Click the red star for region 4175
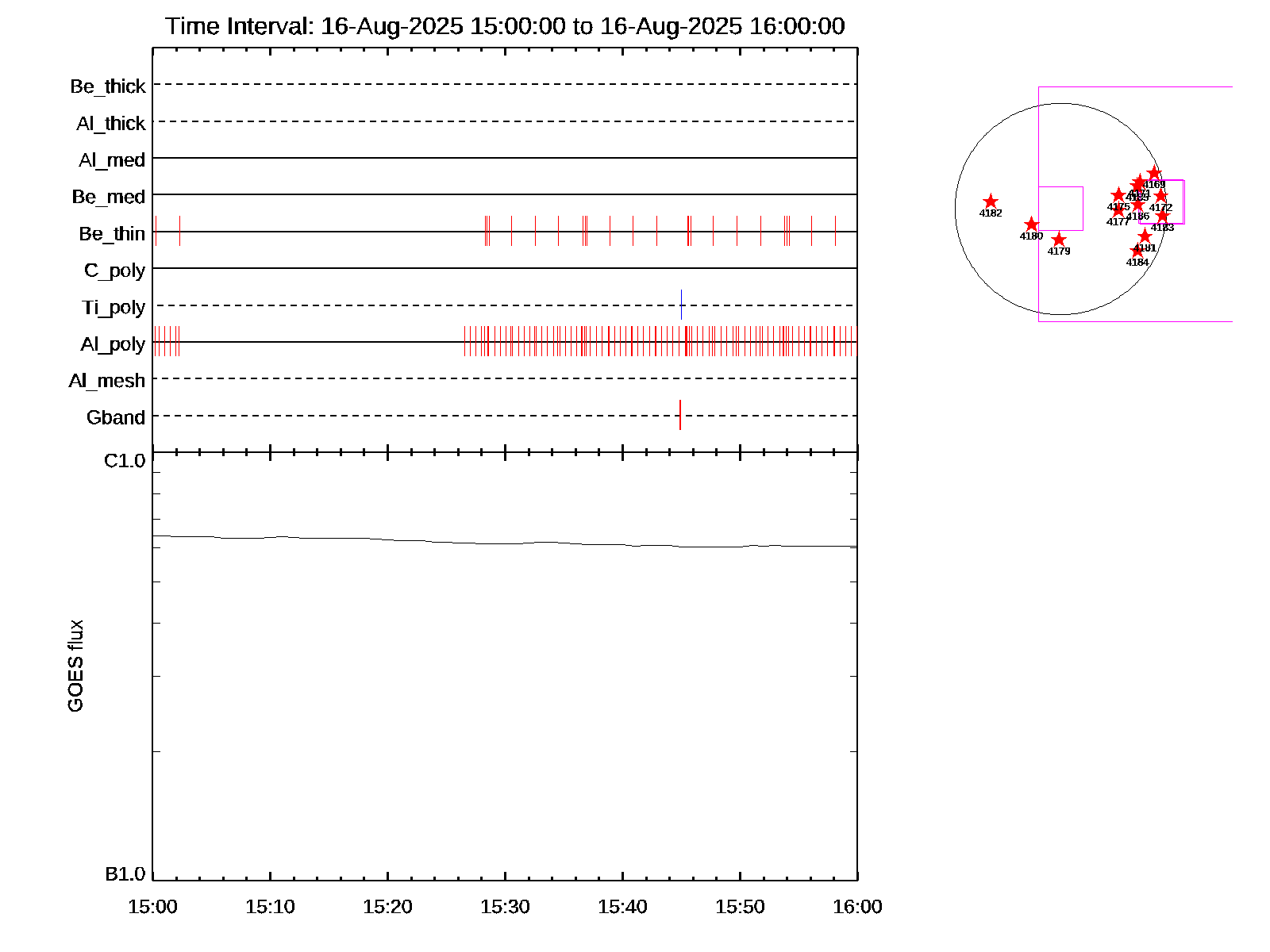 1118,195
